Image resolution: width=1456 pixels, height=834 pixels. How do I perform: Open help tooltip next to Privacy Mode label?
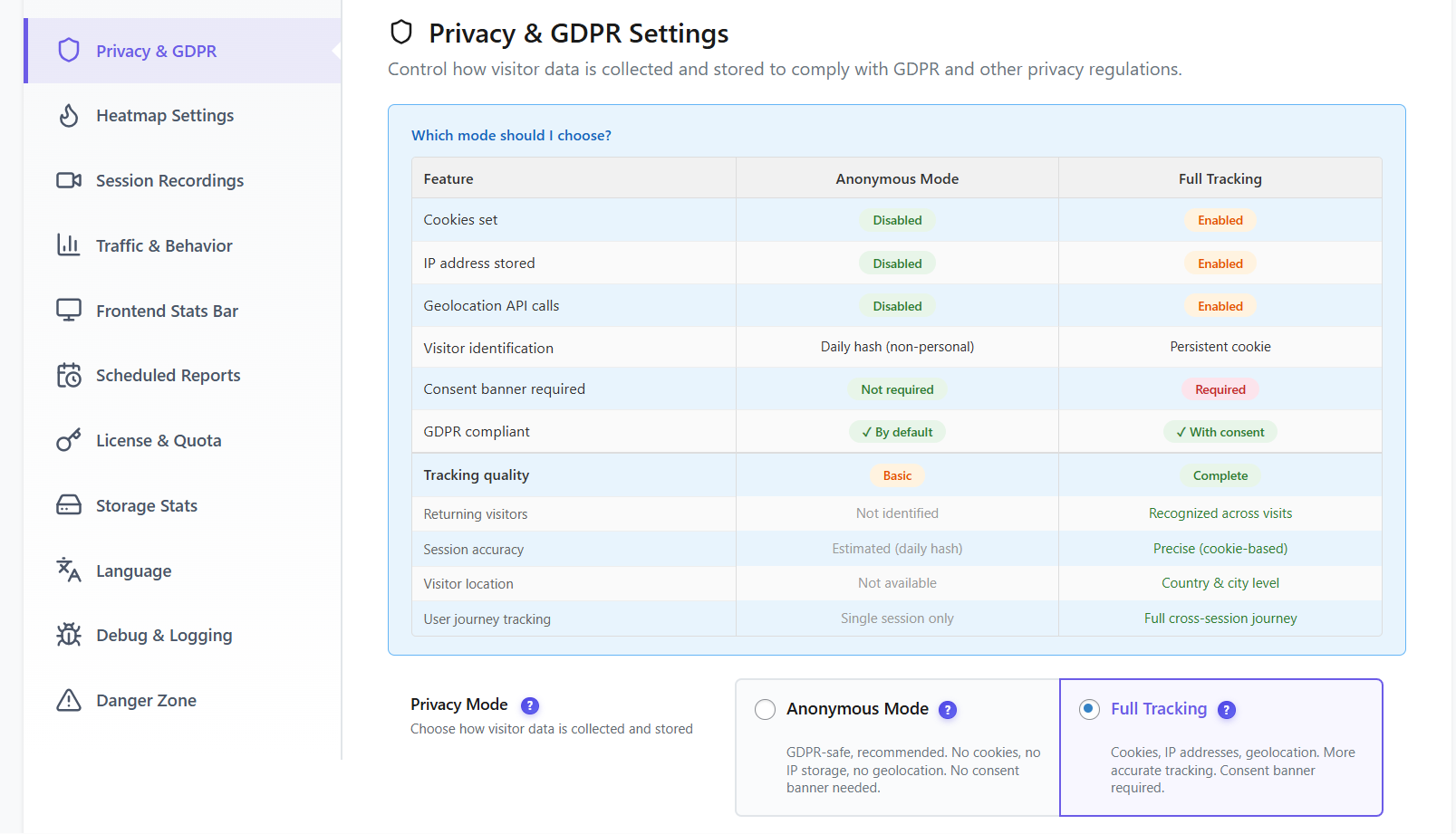pyautogui.click(x=530, y=705)
